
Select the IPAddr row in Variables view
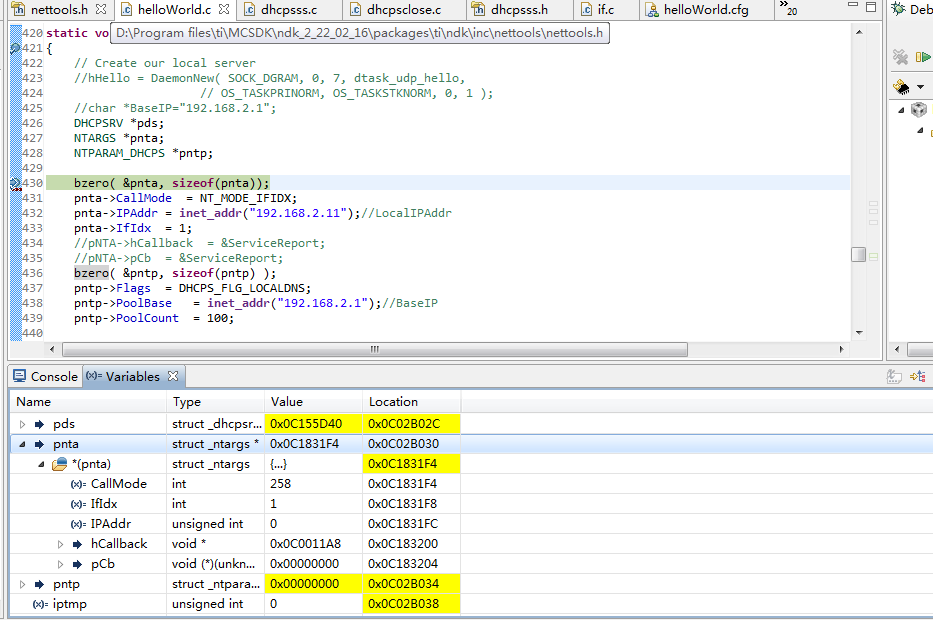point(110,523)
